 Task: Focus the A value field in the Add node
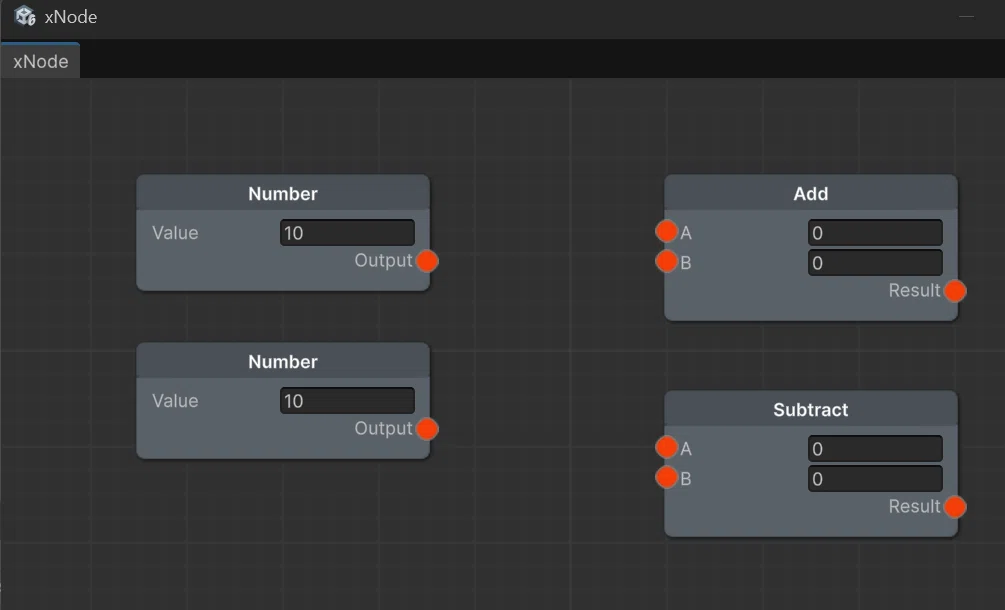876,233
